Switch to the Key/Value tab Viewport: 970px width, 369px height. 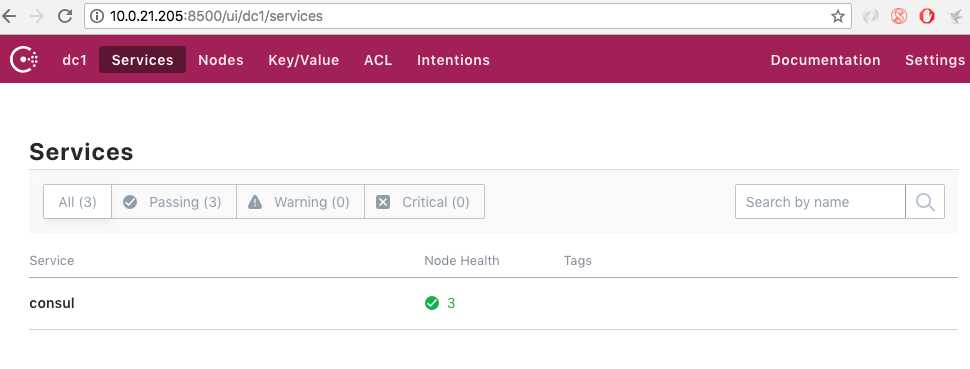click(x=304, y=60)
